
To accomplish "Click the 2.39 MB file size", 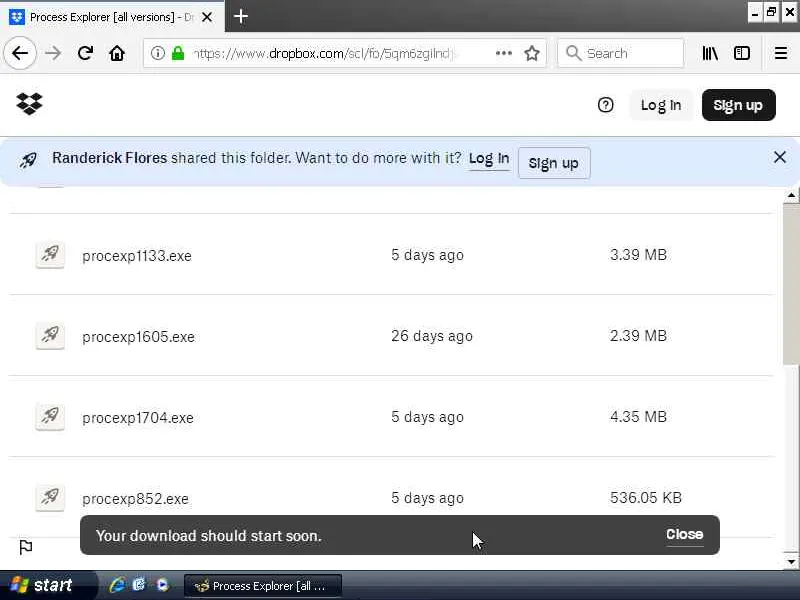I will [x=638, y=336].
